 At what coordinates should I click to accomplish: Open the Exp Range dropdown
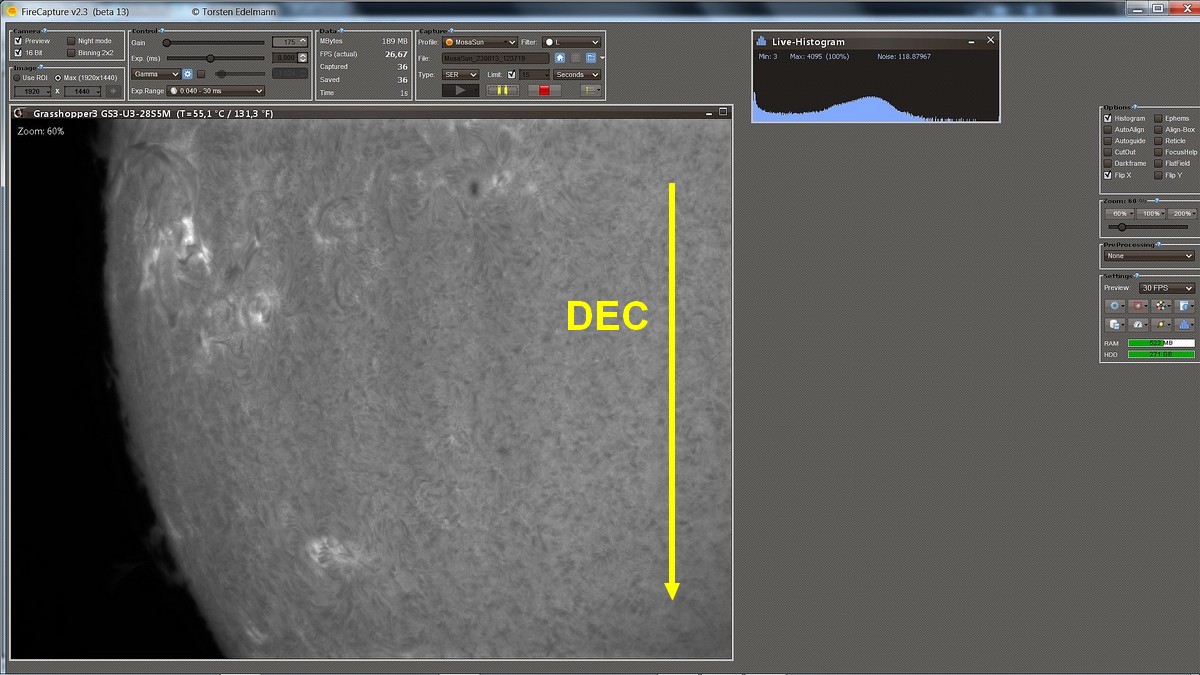pos(216,91)
